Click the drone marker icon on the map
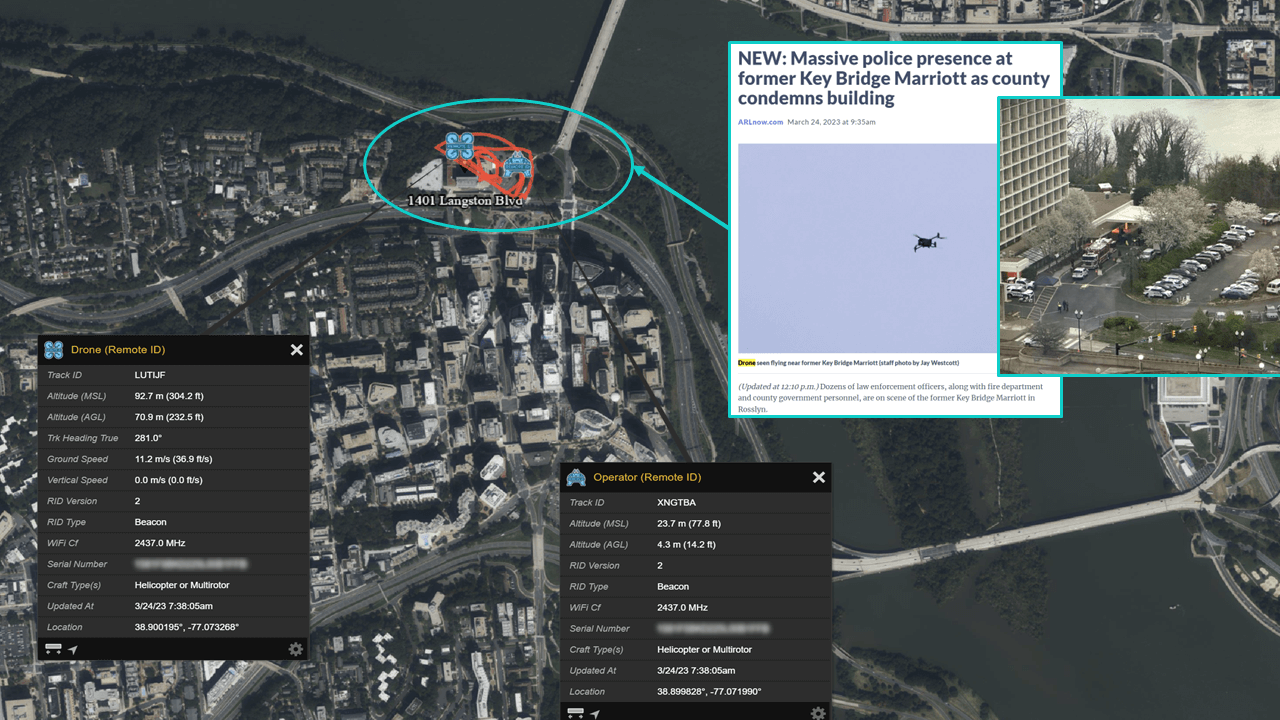 coord(459,146)
